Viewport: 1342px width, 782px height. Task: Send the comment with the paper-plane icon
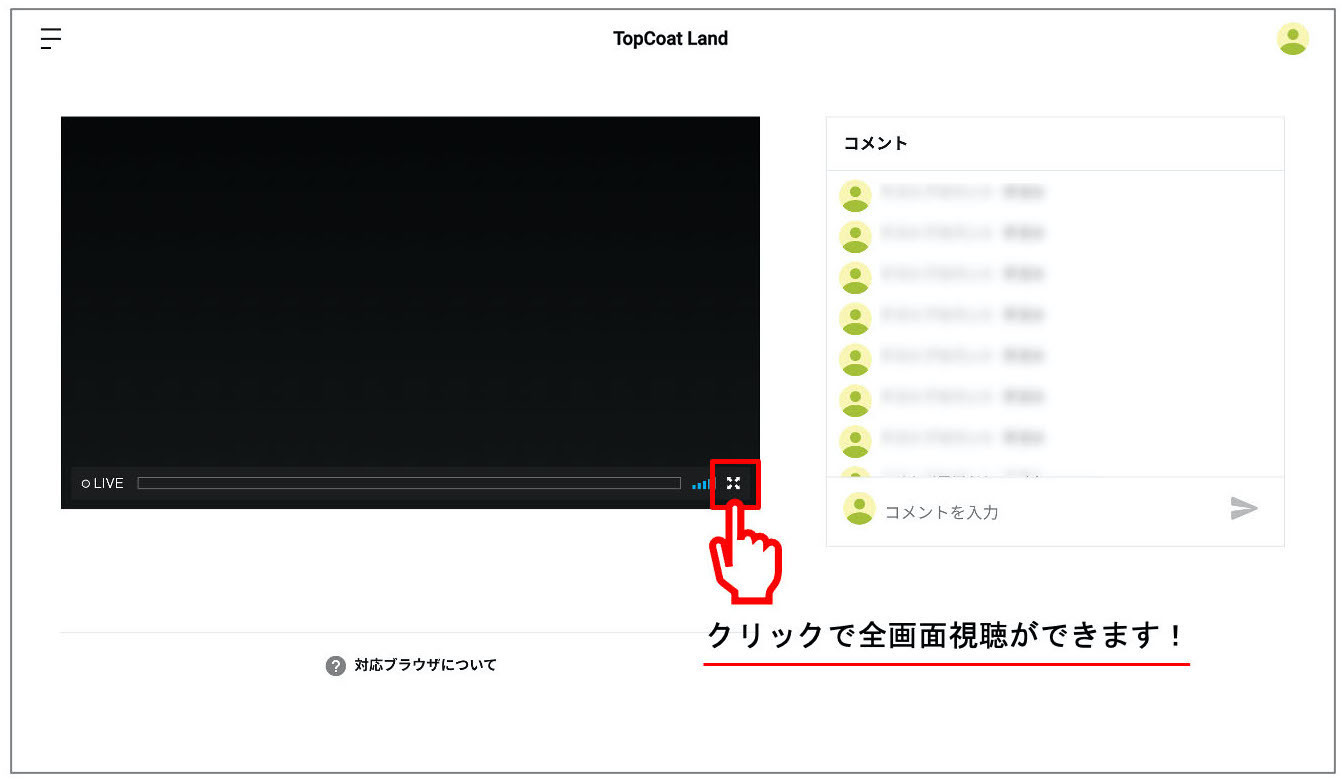click(x=1243, y=509)
